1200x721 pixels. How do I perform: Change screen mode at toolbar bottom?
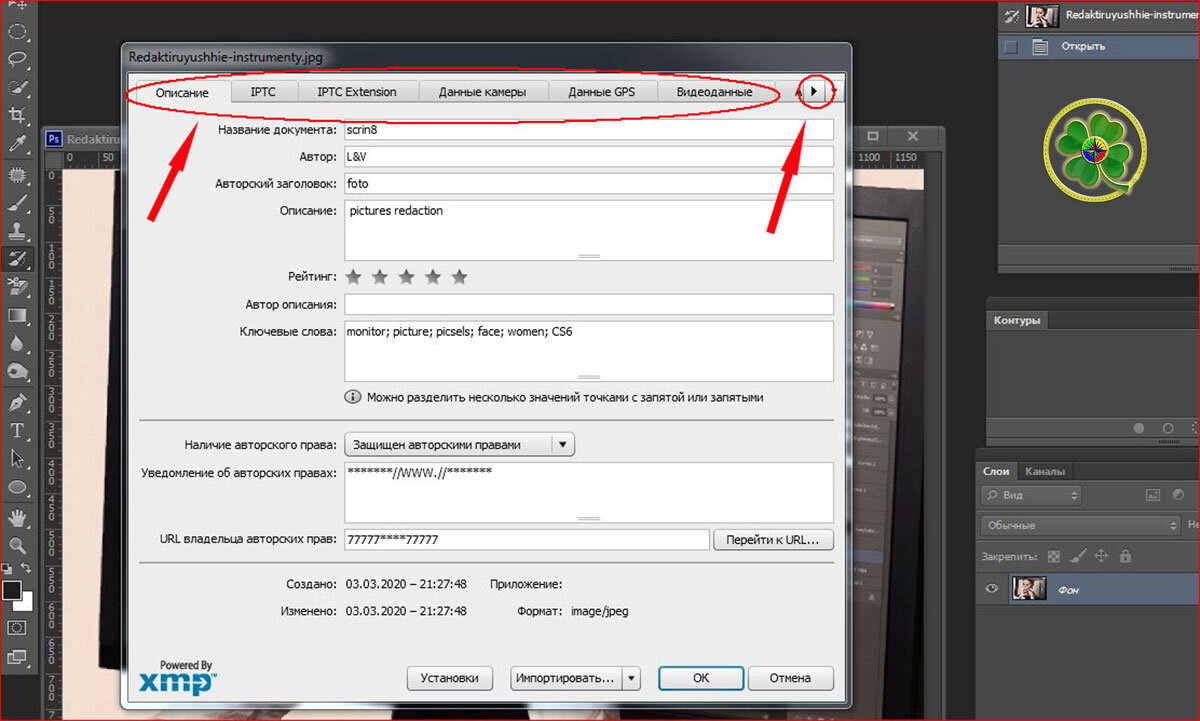pos(17,657)
